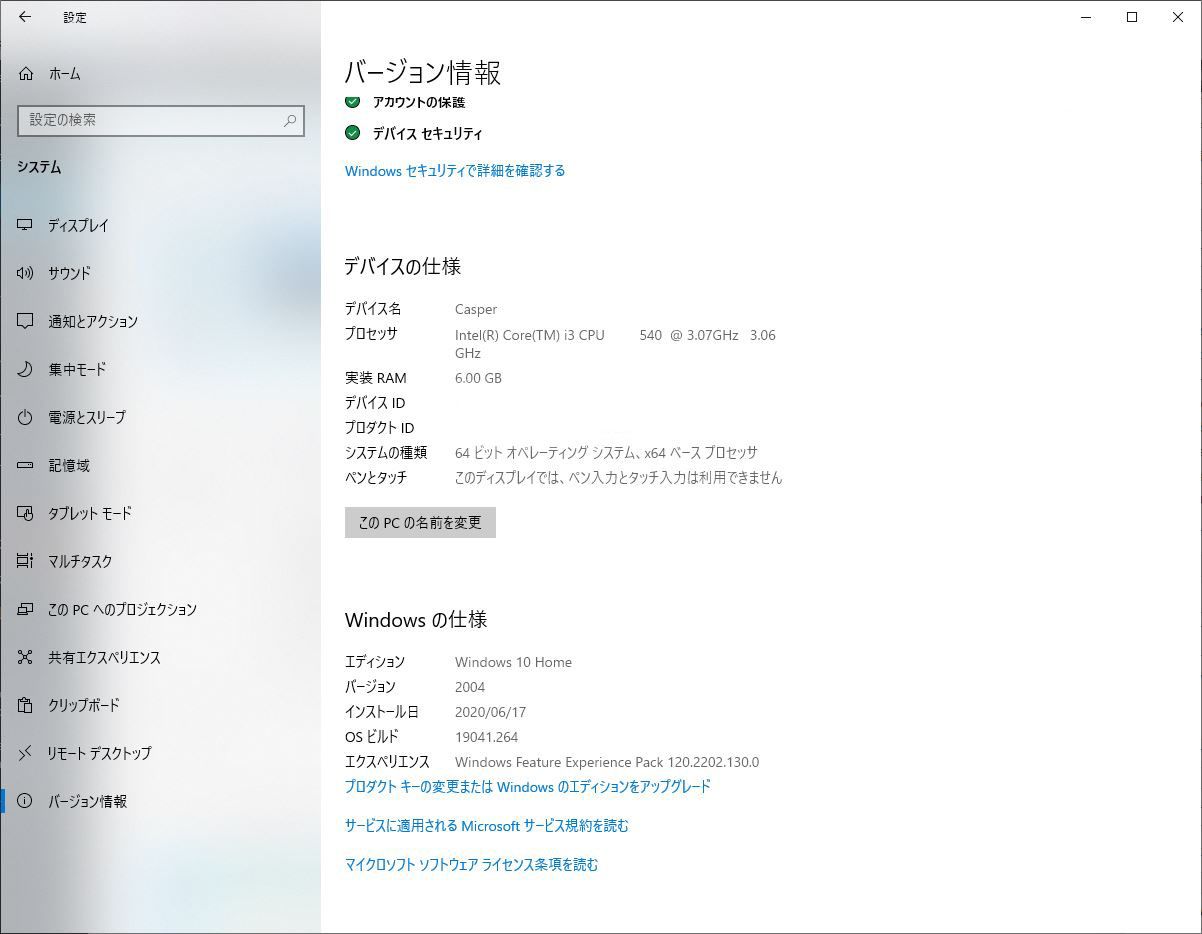This screenshot has height=934, width=1202.
Task: Click the Intel Core i3 processor text
Action: point(615,343)
